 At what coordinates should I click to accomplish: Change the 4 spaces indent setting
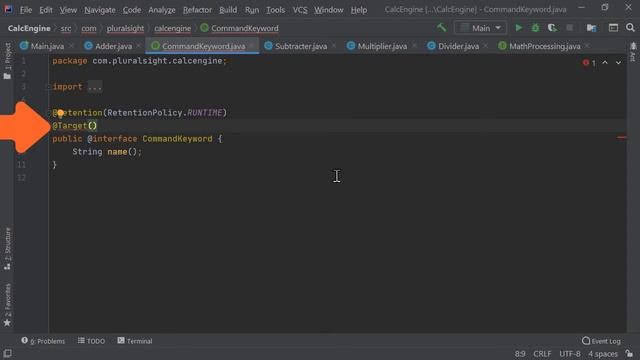[x=603, y=353]
